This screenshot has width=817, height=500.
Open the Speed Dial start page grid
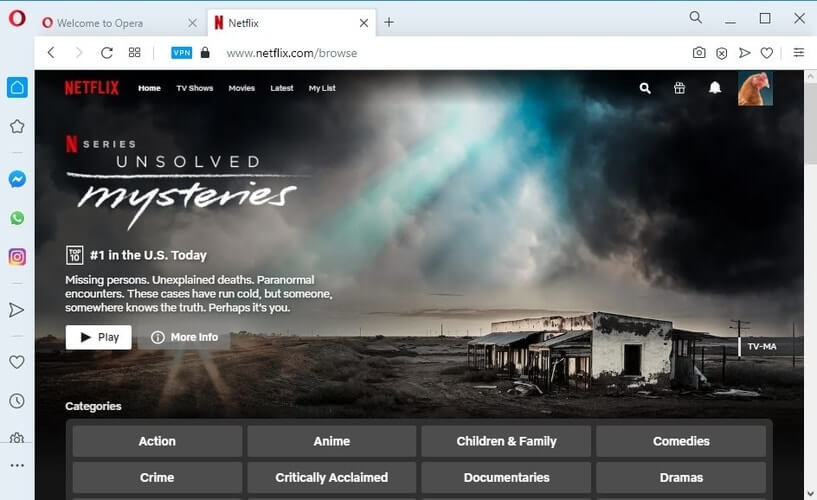point(134,53)
